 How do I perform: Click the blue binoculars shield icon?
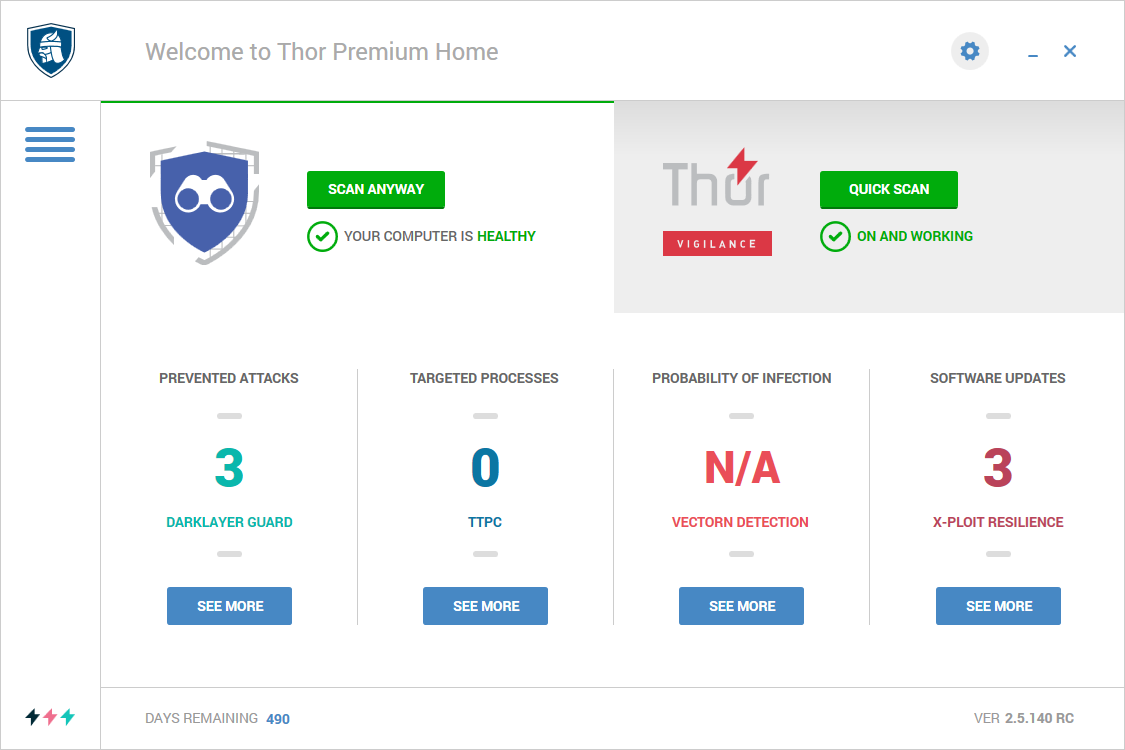(x=204, y=203)
